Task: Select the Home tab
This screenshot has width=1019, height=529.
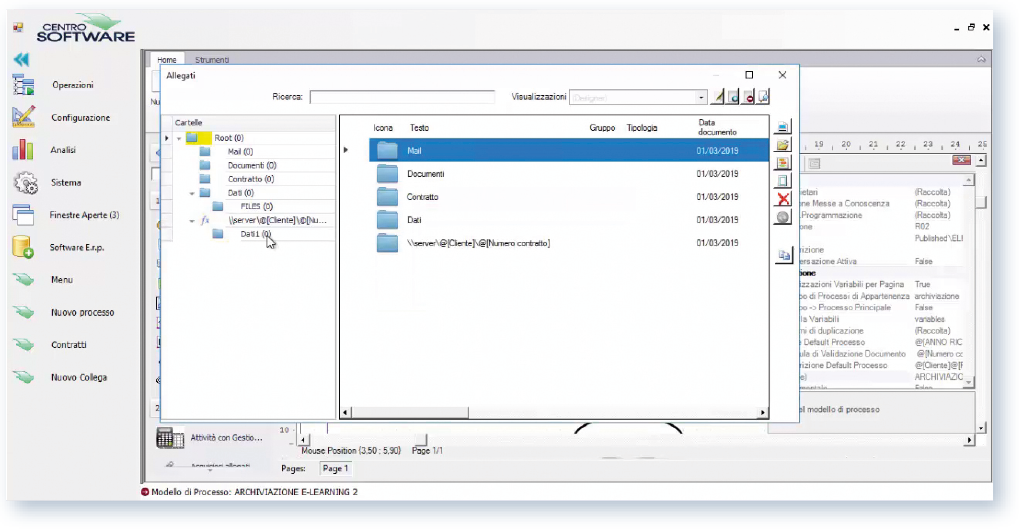Action: pos(167,61)
